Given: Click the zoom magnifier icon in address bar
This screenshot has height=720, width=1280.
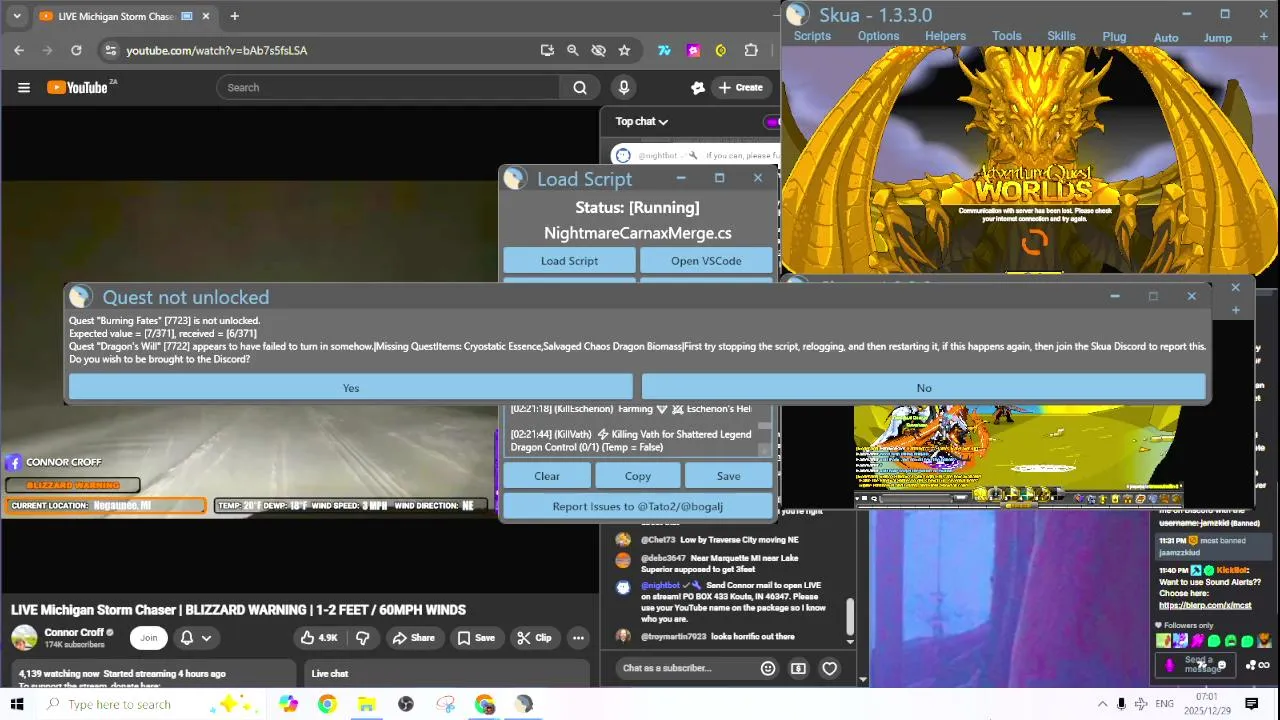Looking at the screenshot, I should [573, 50].
